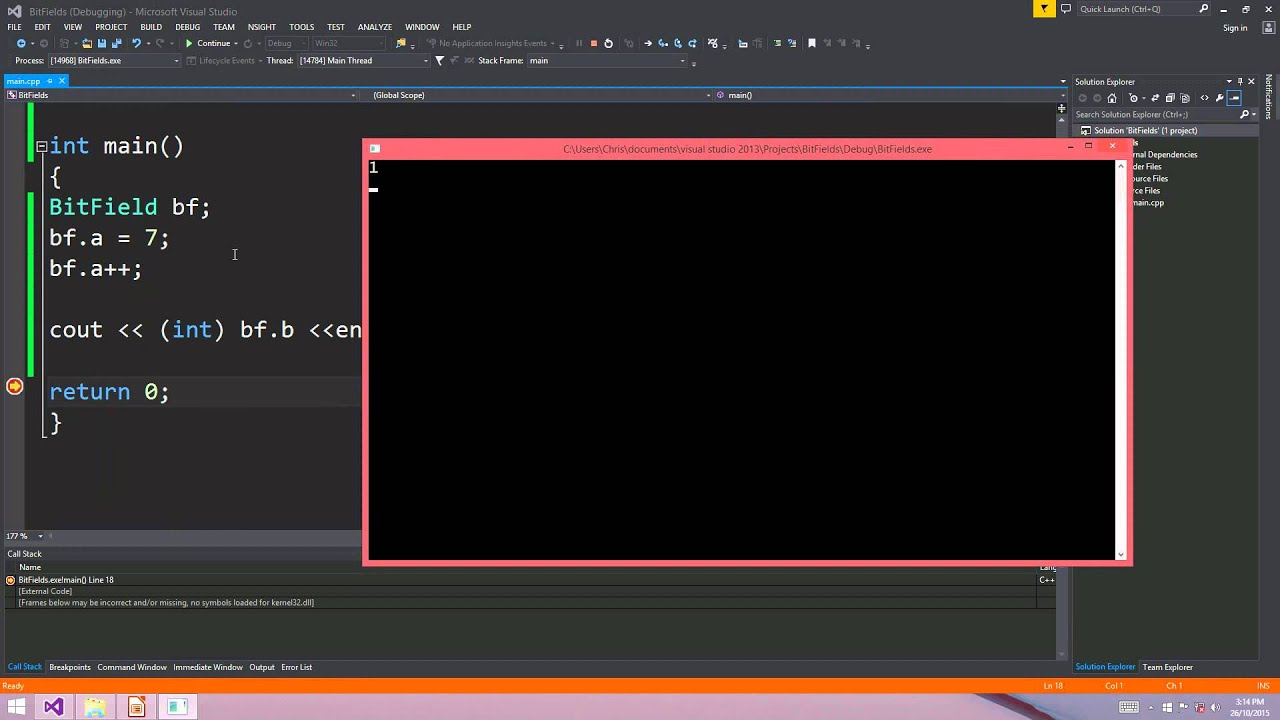Click the notifications chat icon in title bar

[x=1066, y=9]
